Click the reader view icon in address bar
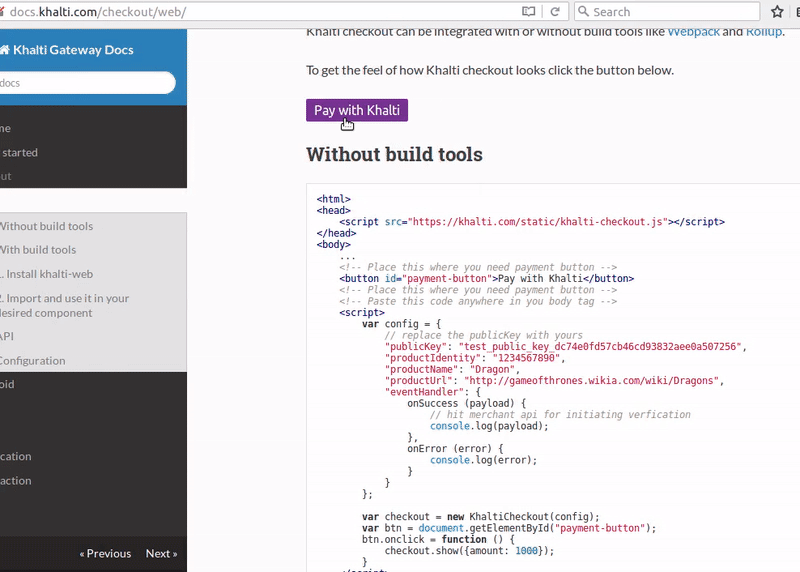Viewport: 800px width, 572px height. pos(529,11)
